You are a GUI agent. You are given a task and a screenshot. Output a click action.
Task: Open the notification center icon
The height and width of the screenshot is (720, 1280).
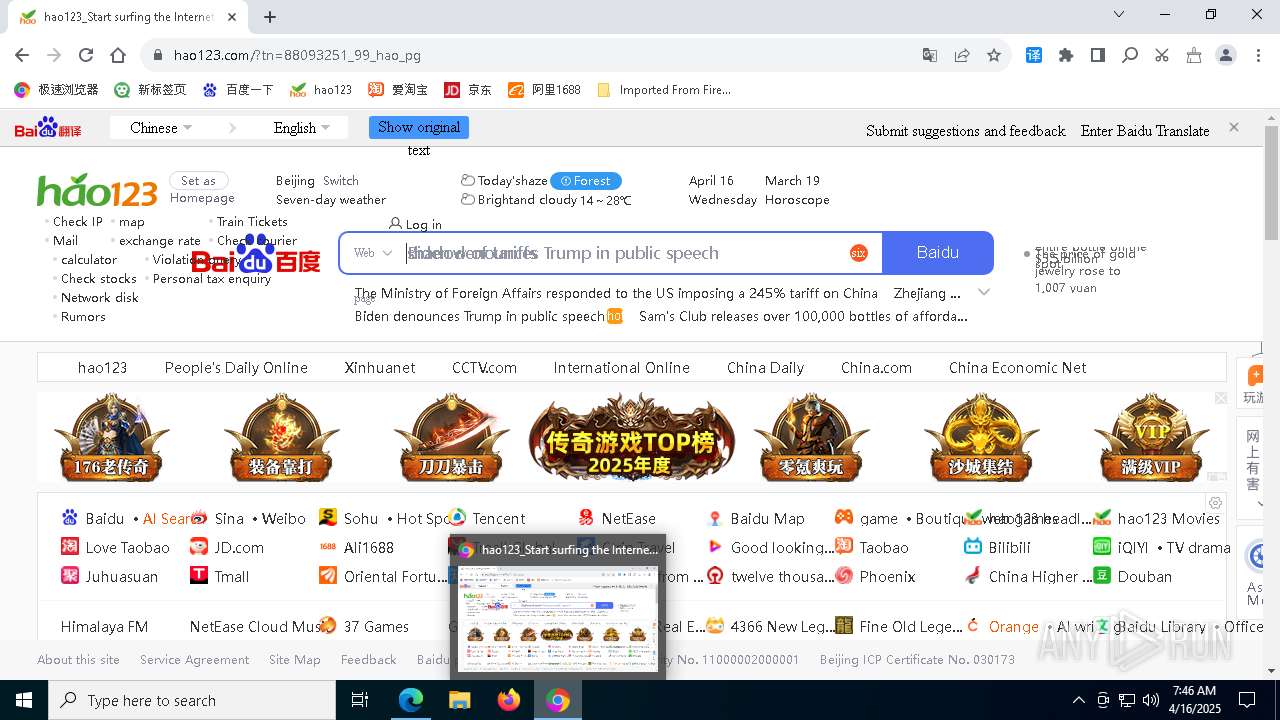[x=1247, y=700]
